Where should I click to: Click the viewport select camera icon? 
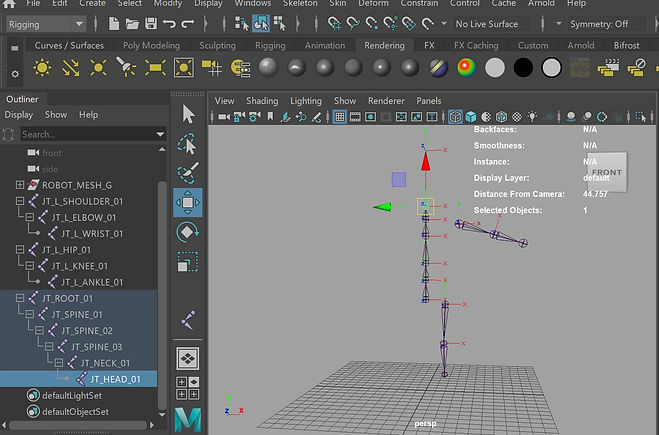[224, 117]
